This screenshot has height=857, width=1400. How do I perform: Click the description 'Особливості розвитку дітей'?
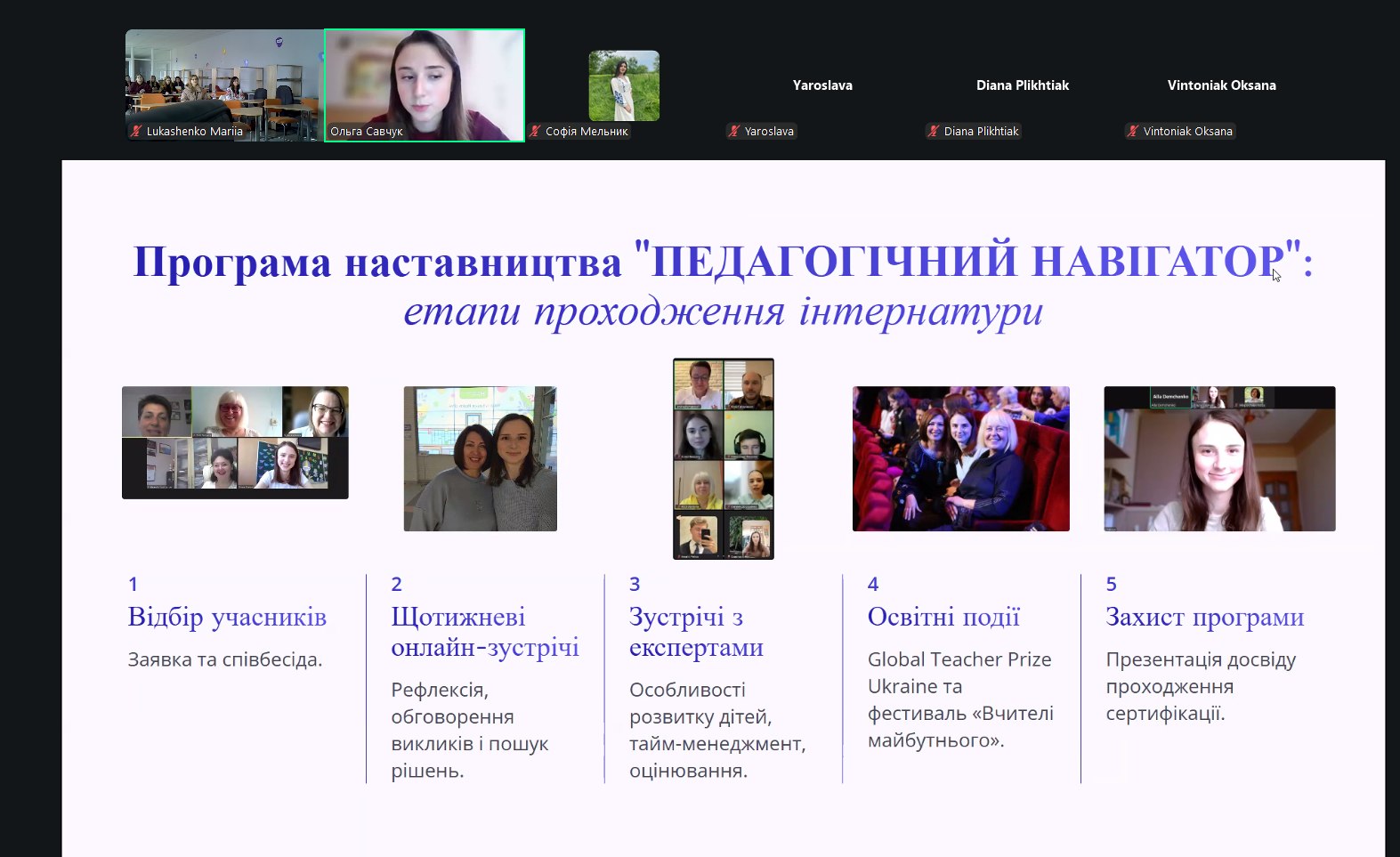tap(717, 731)
